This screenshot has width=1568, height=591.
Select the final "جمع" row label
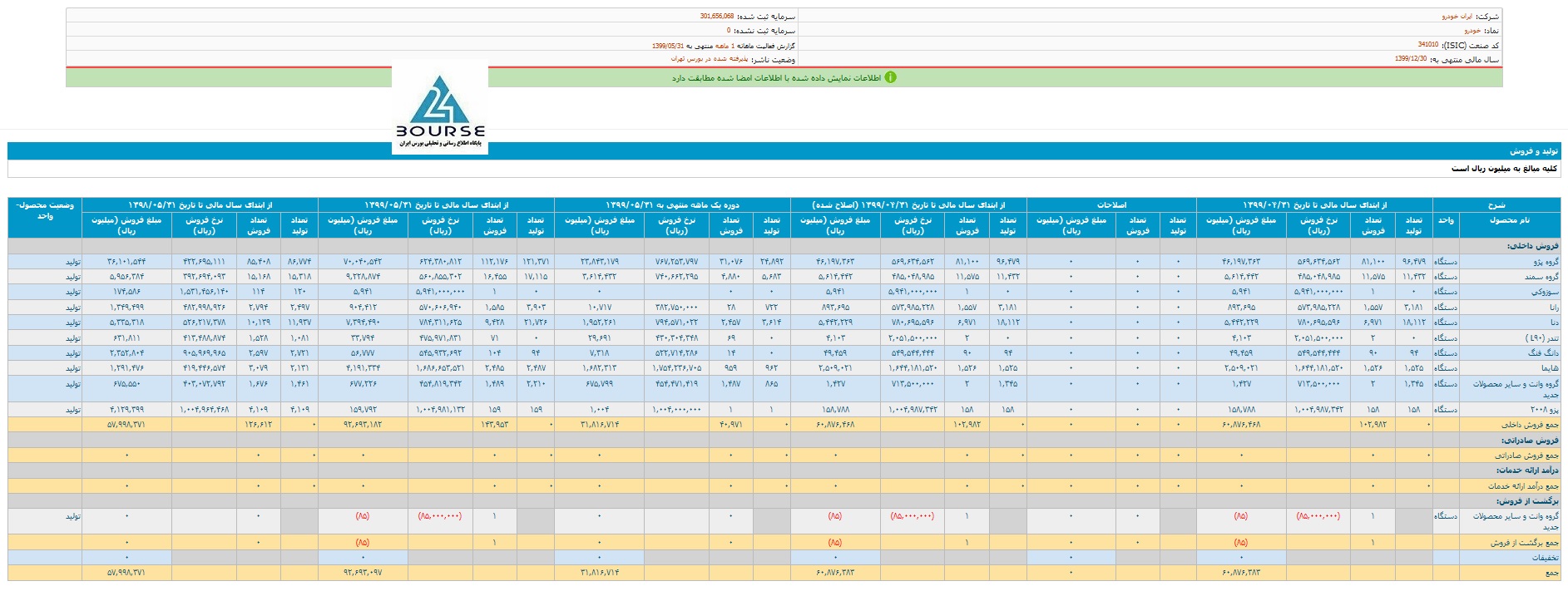pos(1552,573)
